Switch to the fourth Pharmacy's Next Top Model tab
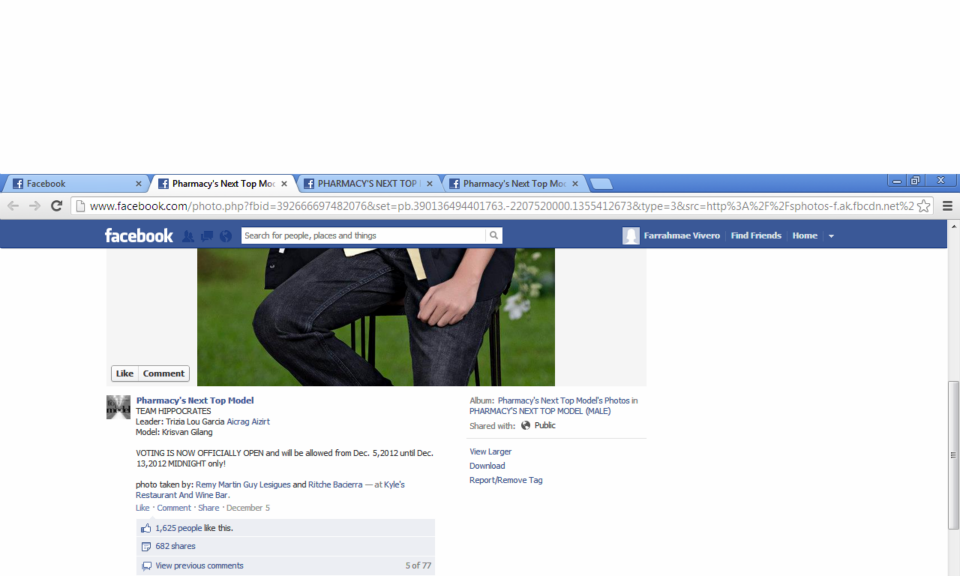 click(513, 184)
